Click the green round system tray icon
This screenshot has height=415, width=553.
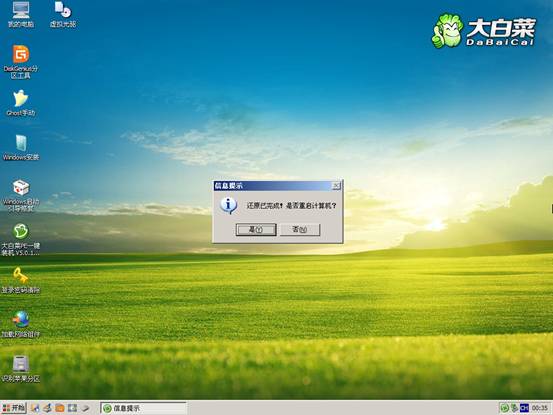tap(504, 408)
